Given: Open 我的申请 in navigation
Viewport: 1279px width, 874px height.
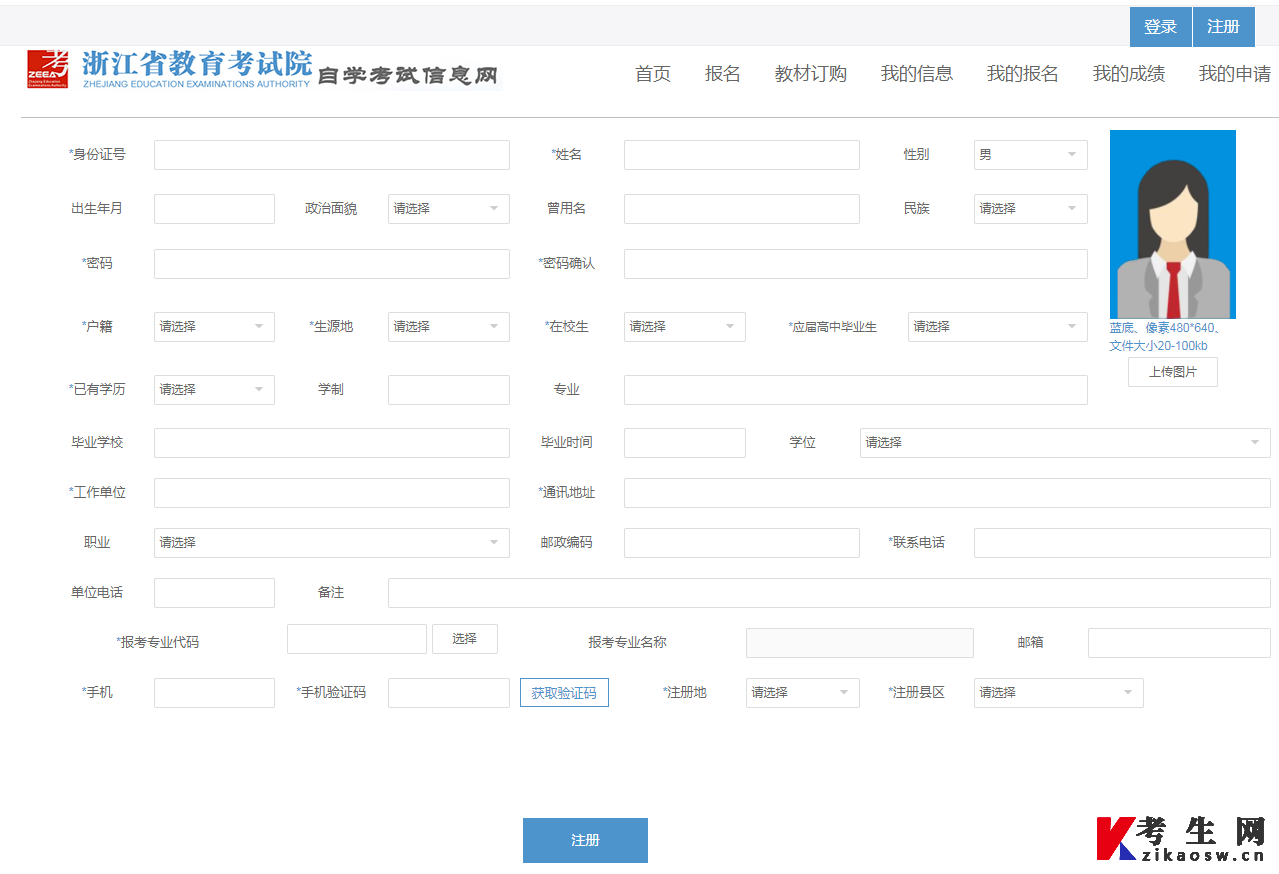Looking at the screenshot, I should point(1235,74).
